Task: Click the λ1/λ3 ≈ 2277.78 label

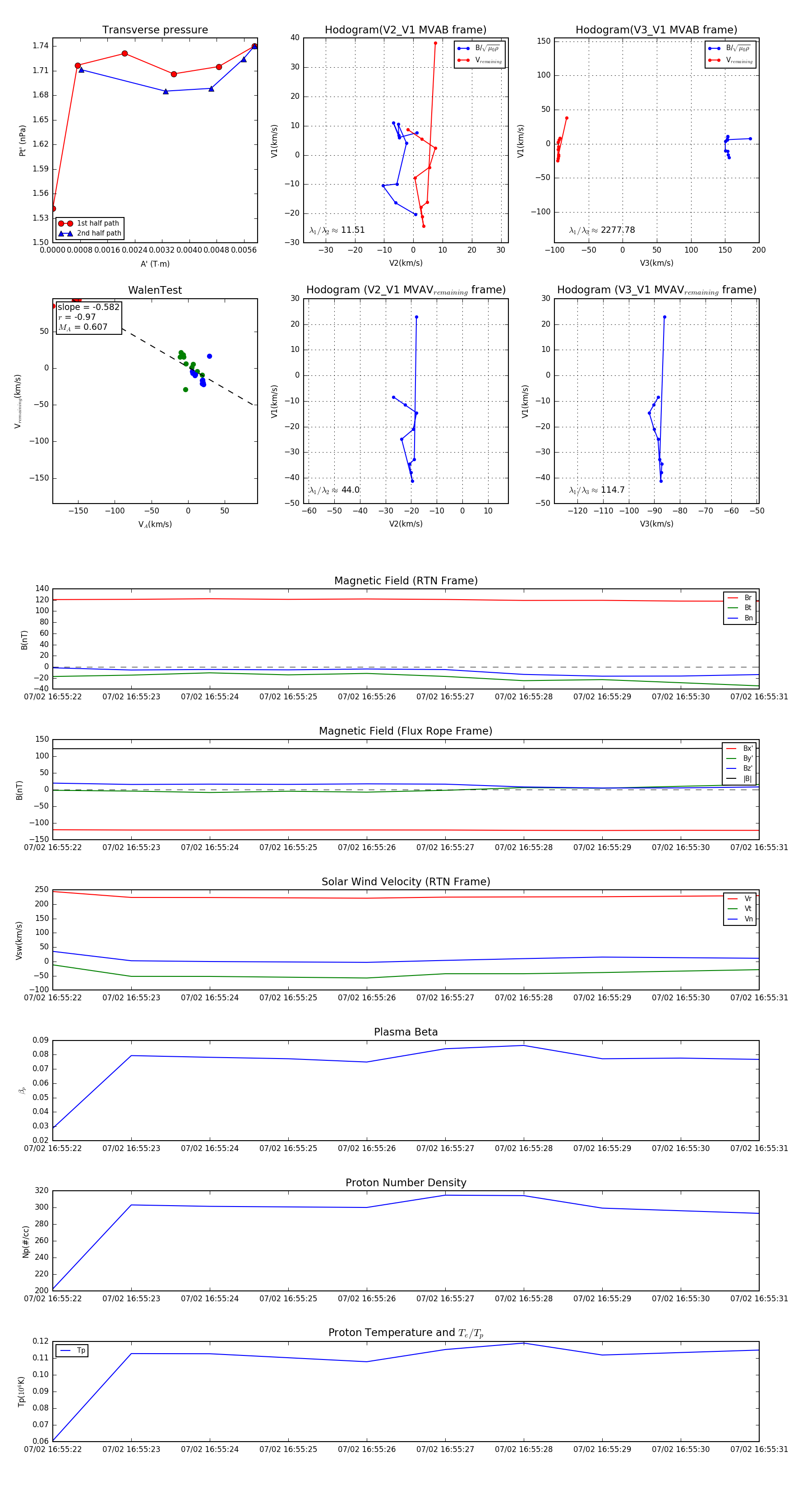Action: (602, 230)
